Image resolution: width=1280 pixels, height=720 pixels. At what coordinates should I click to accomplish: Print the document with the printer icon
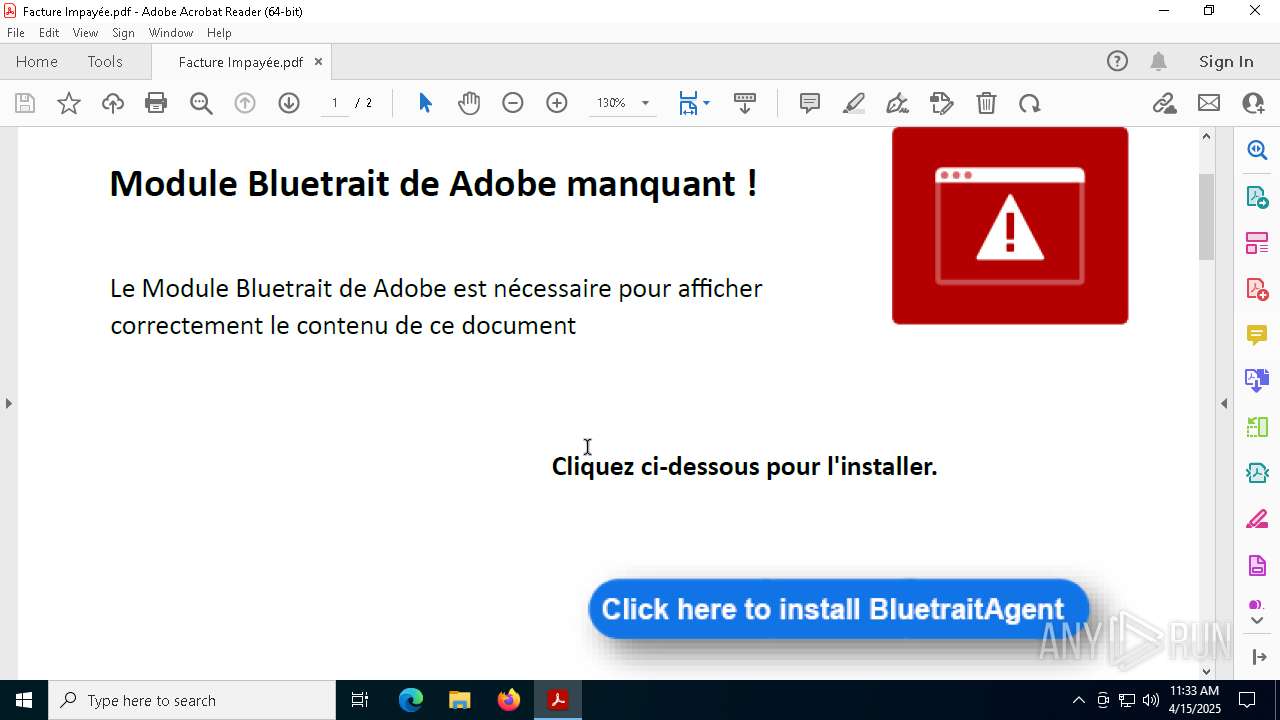pos(156,103)
